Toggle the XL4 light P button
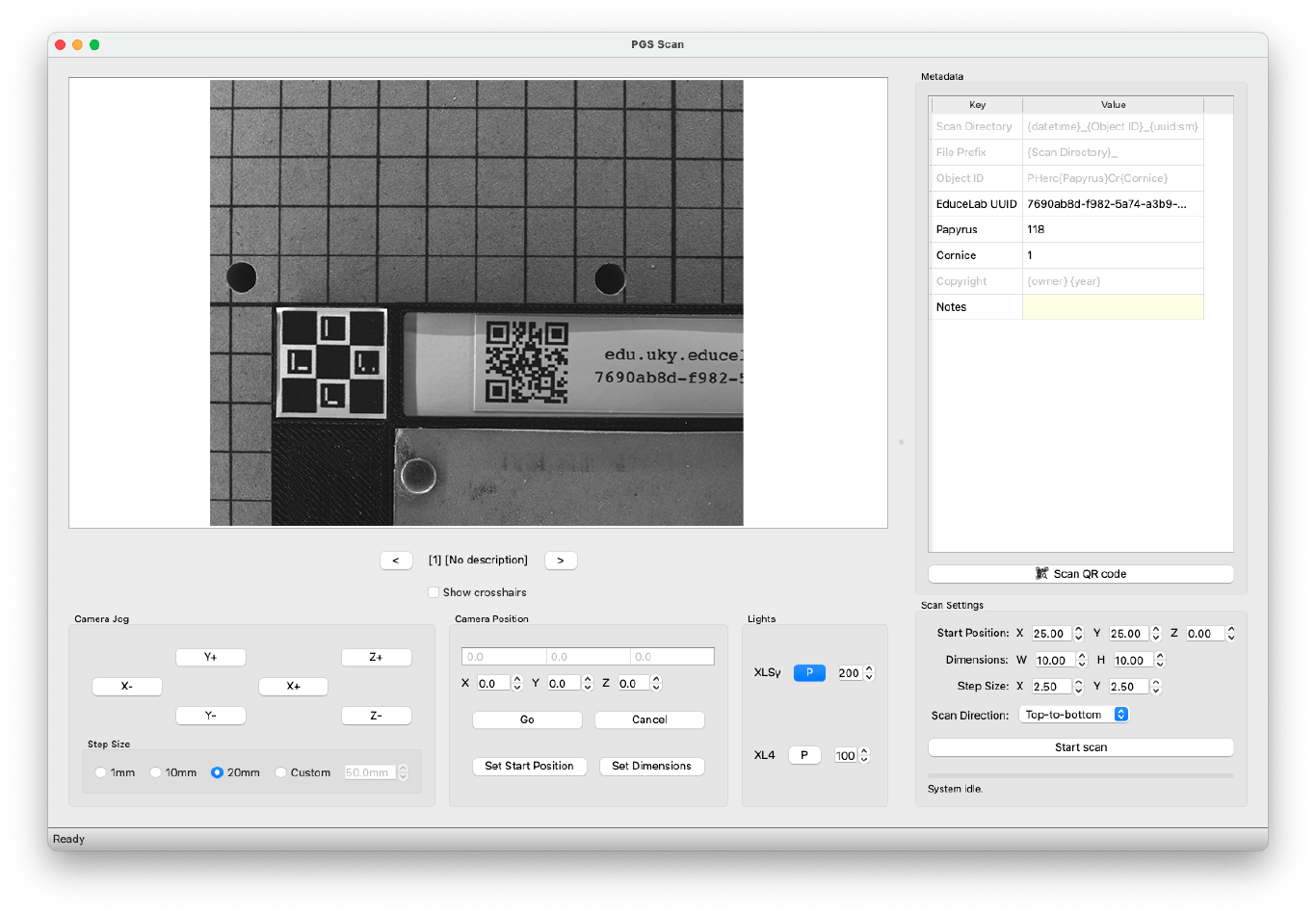 point(804,755)
